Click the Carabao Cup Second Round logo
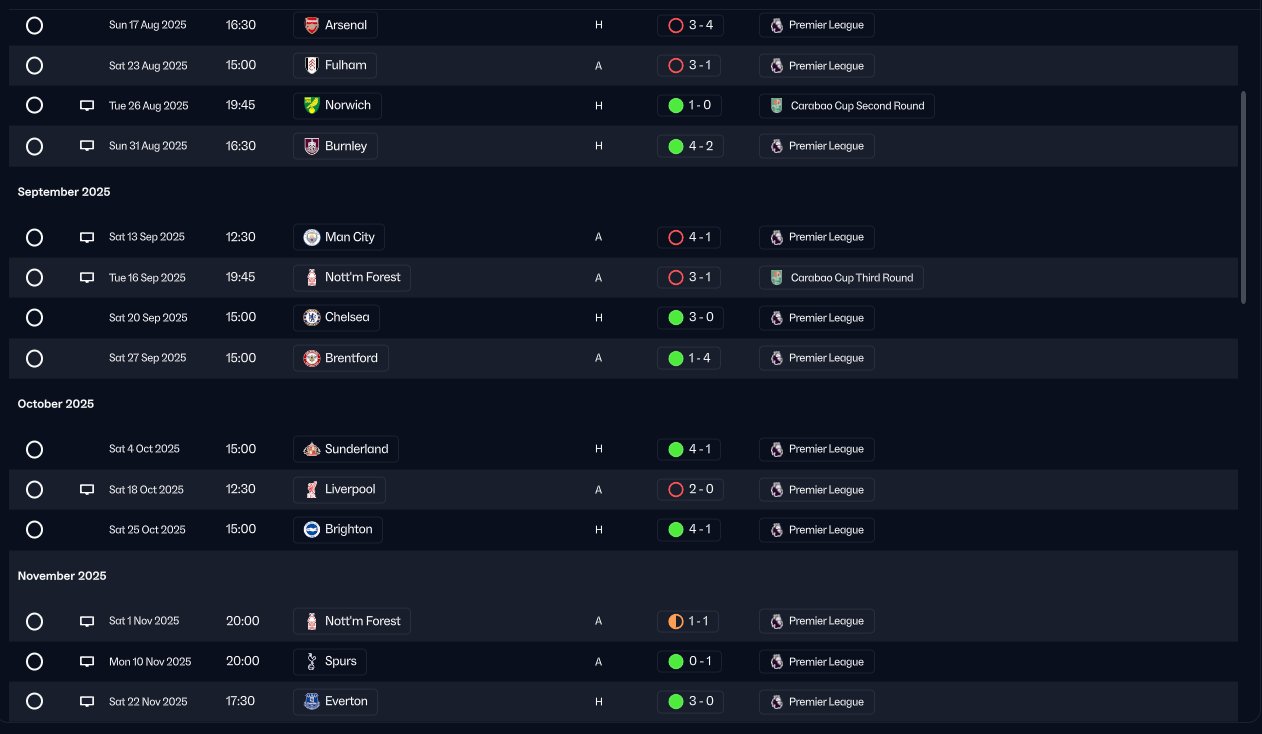Viewport: 1262px width, 734px height. coord(777,106)
